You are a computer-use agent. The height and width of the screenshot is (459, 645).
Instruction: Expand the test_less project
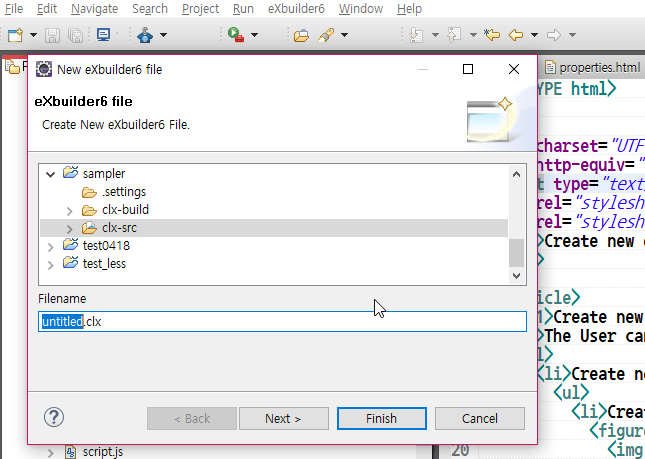coord(51,264)
